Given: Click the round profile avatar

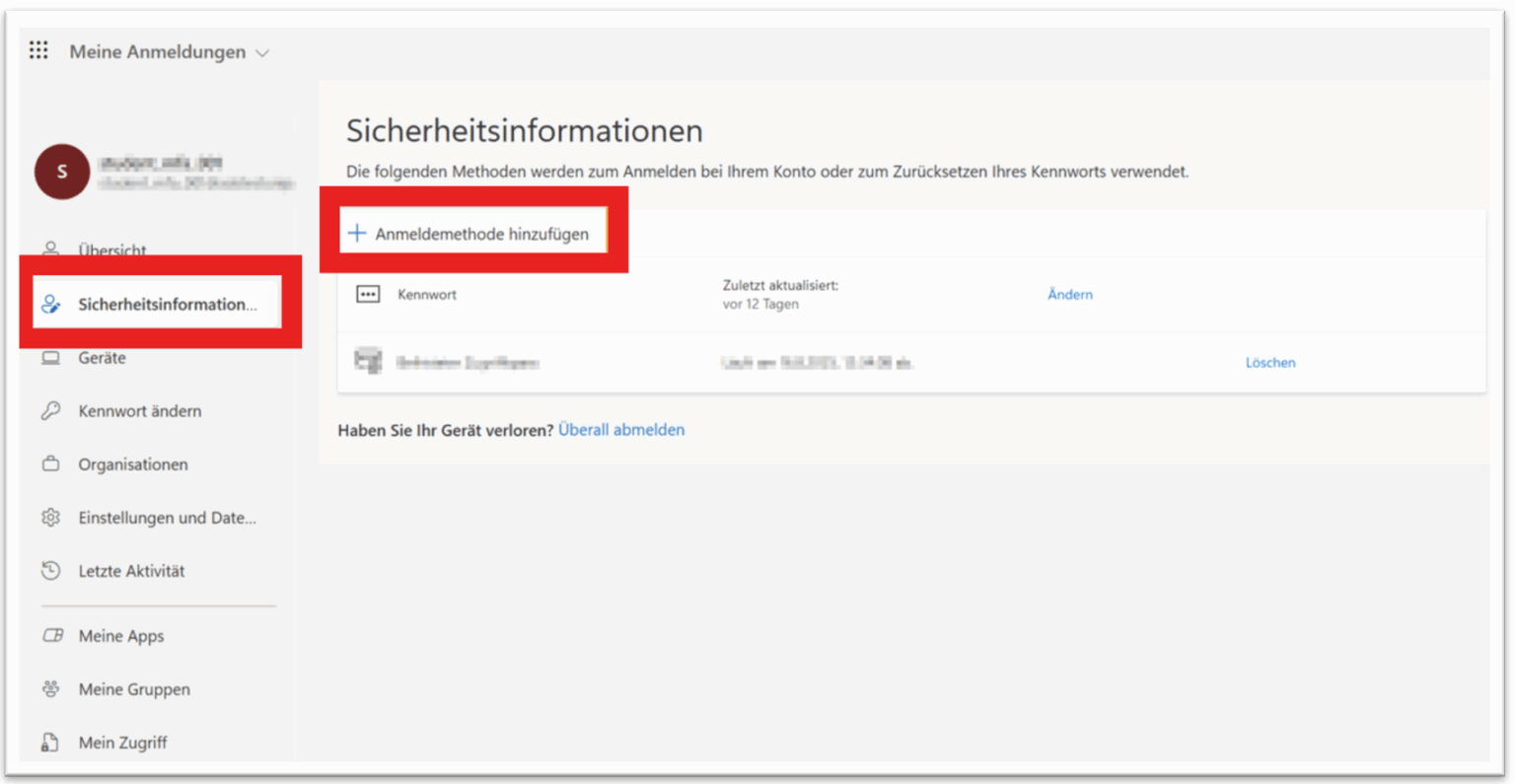Looking at the screenshot, I should click(x=61, y=171).
